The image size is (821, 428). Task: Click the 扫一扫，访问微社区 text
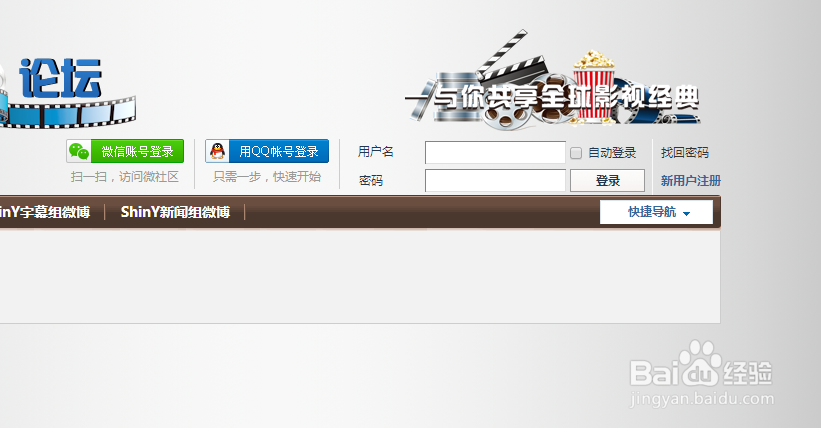(x=125, y=177)
